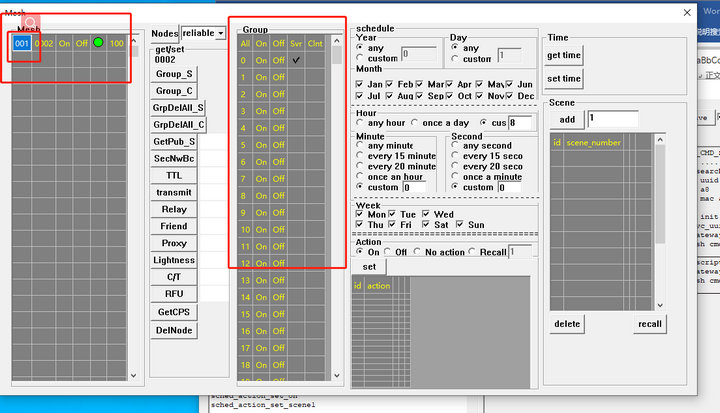The width and height of the screenshot is (720, 413).
Task: Open the Nodes reliable dropdown
Action: tap(219, 33)
